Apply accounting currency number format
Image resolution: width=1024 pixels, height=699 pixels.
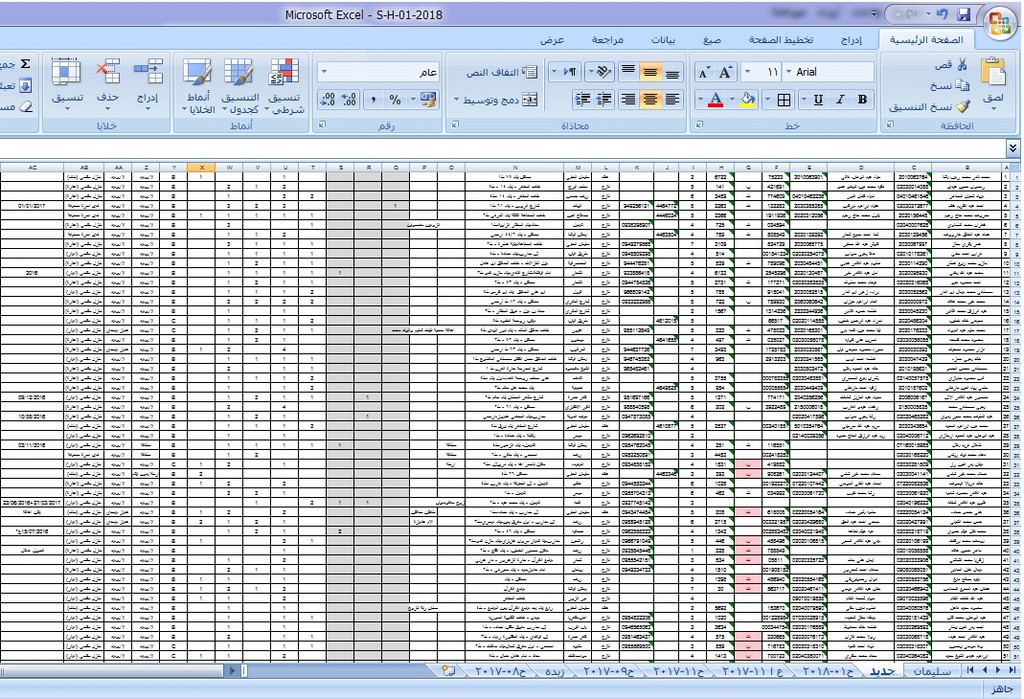[428, 99]
